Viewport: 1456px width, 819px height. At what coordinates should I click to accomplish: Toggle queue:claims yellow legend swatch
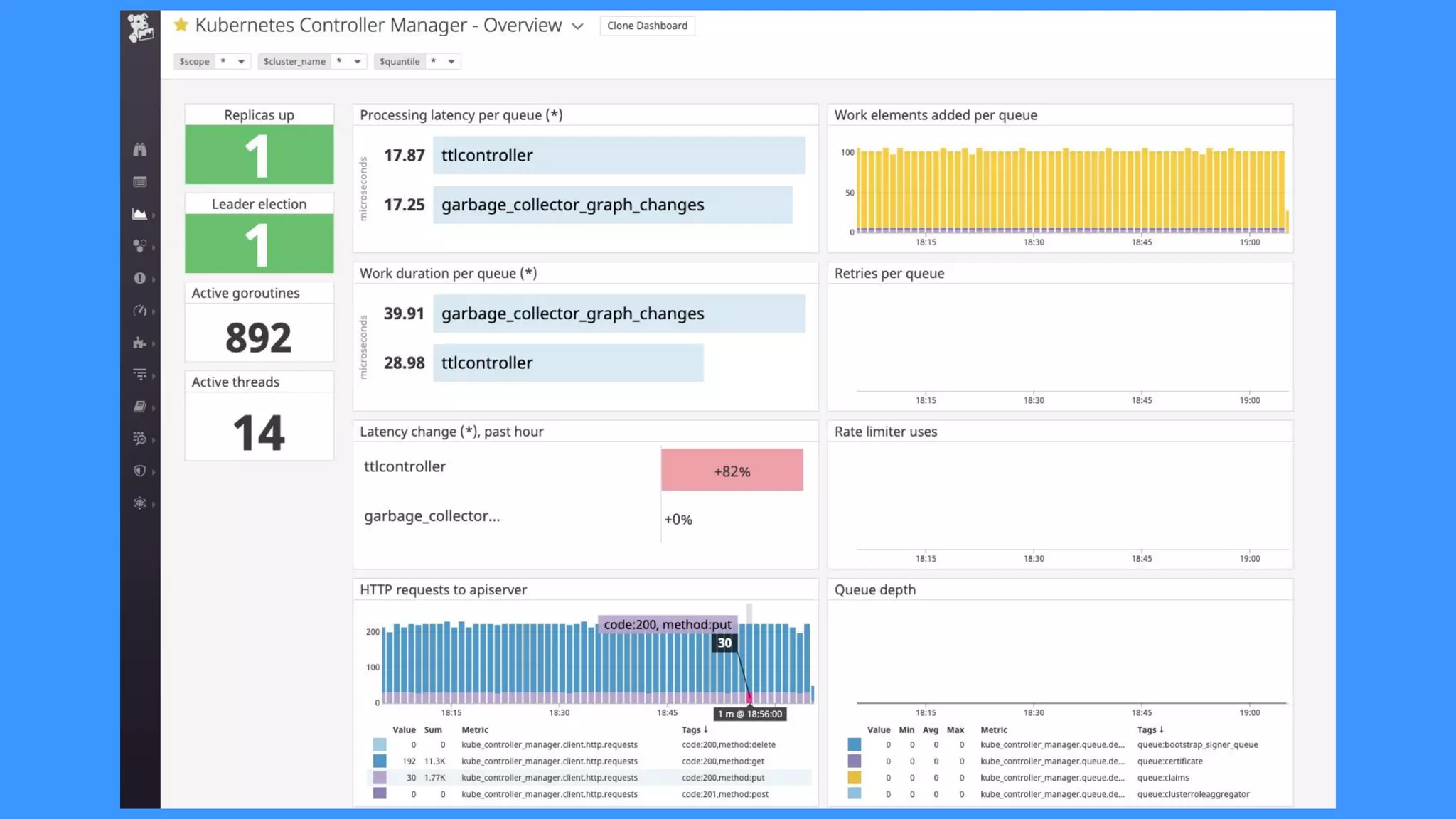click(854, 777)
